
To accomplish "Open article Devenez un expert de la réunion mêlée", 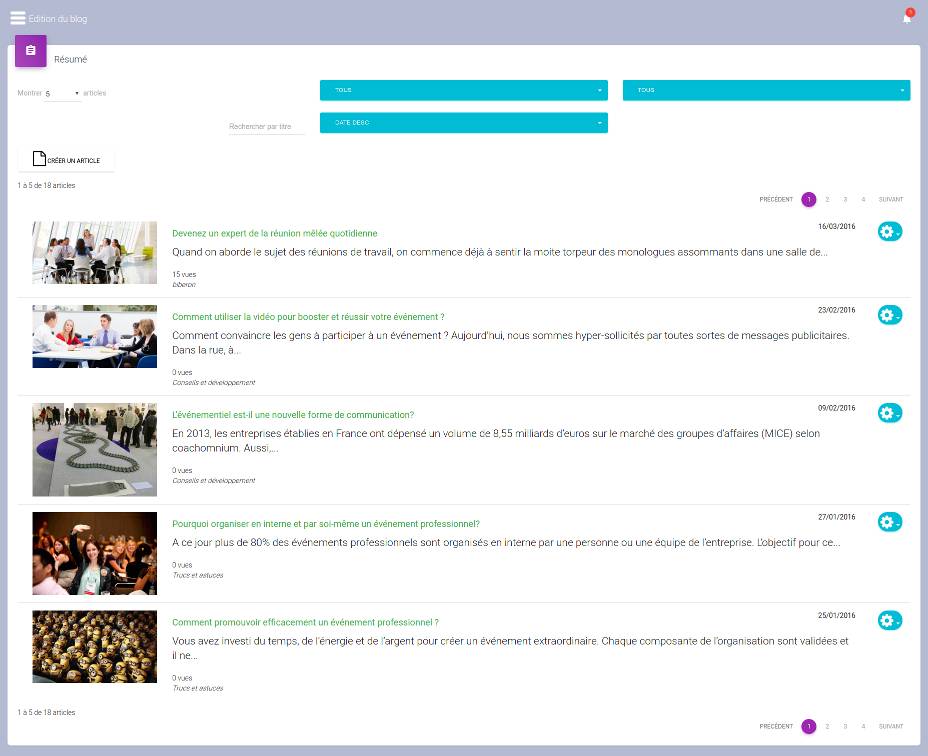I will [275, 233].
